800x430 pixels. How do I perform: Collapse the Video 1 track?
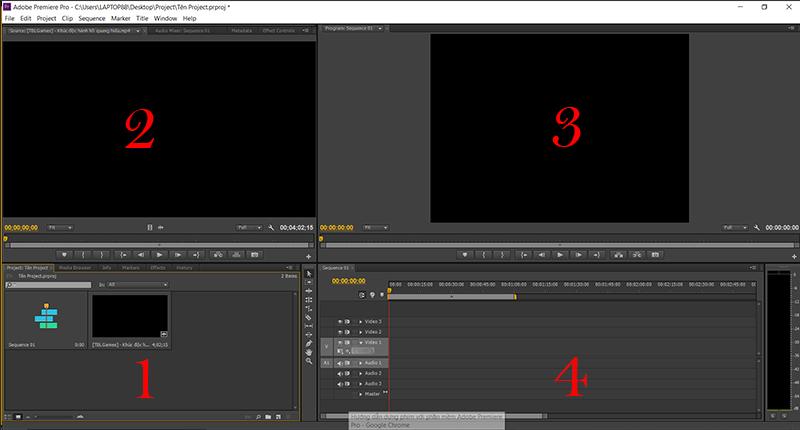coord(361,342)
